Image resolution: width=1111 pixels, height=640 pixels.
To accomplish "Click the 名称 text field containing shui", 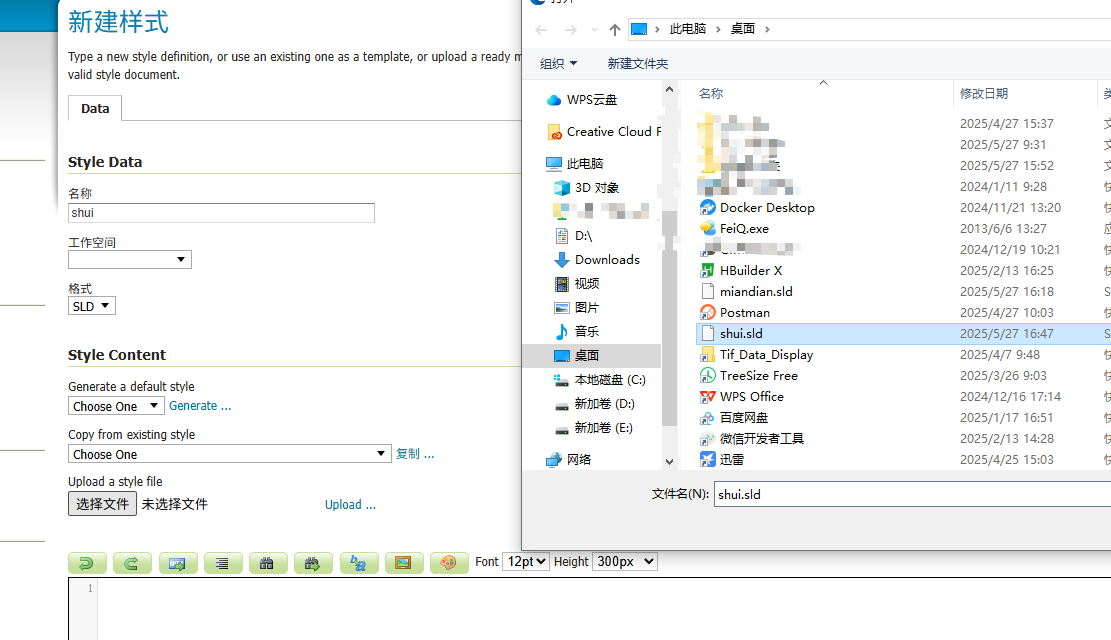I will click(x=221, y=213).
